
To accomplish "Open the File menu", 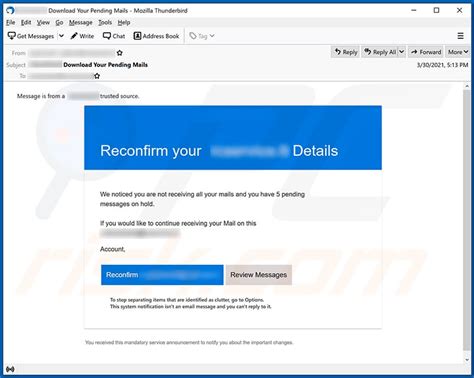I will tap(10, 22).
